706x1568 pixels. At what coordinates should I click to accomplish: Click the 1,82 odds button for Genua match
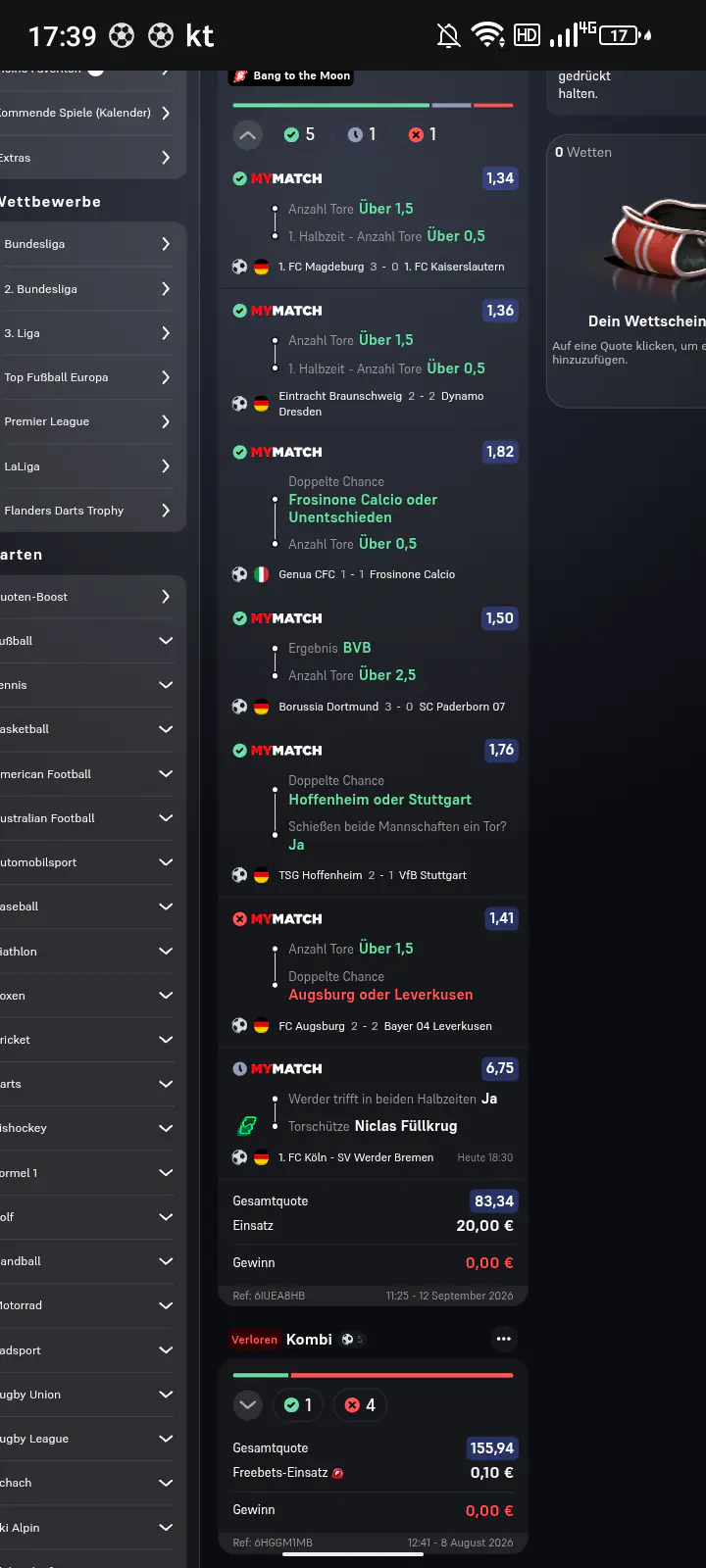[500, 452]
